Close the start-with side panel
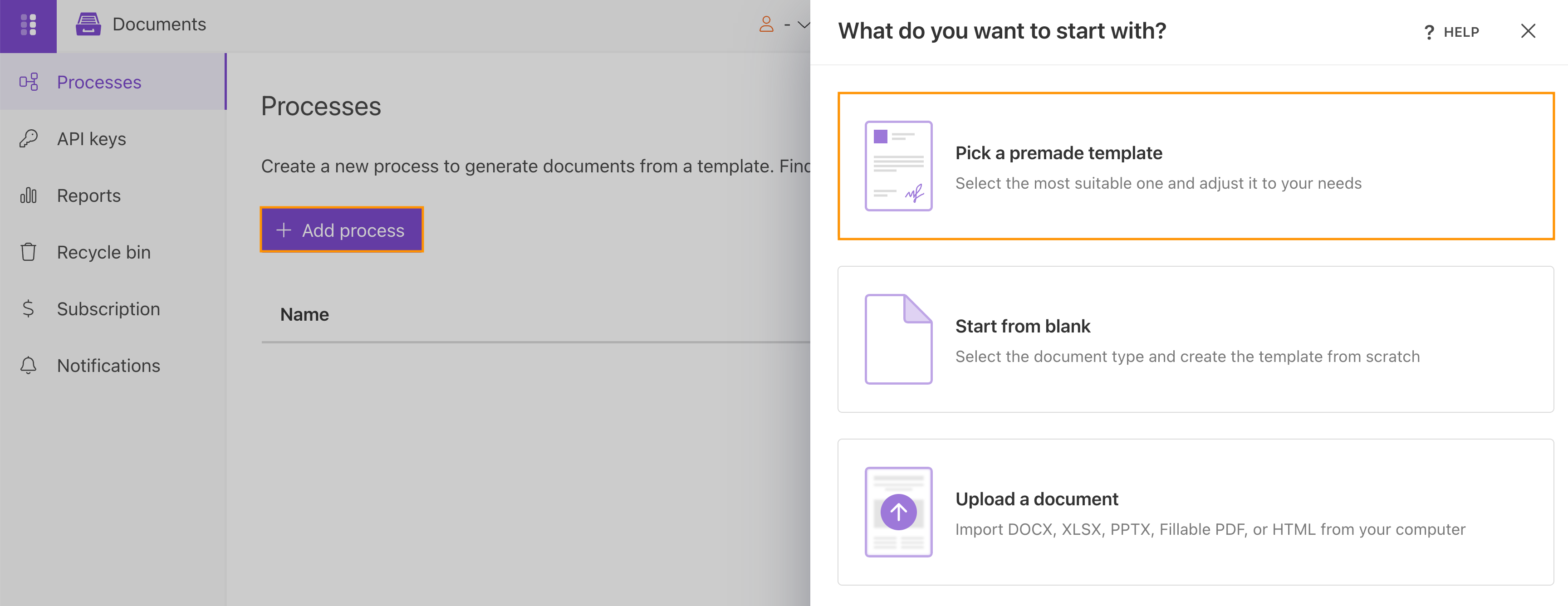Viewport: 1568px width, 606px height. point(1528,31)
